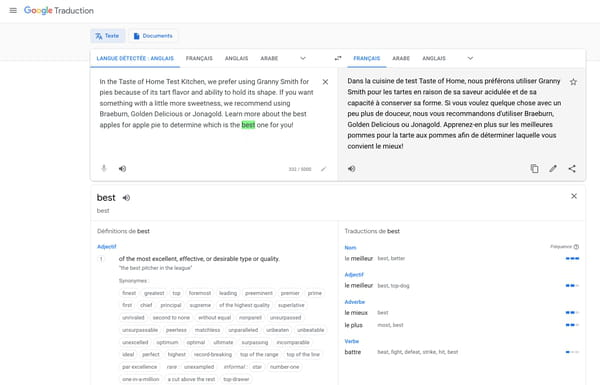
Task: Select synonym chip preeminent
Action: coord(259,293)
